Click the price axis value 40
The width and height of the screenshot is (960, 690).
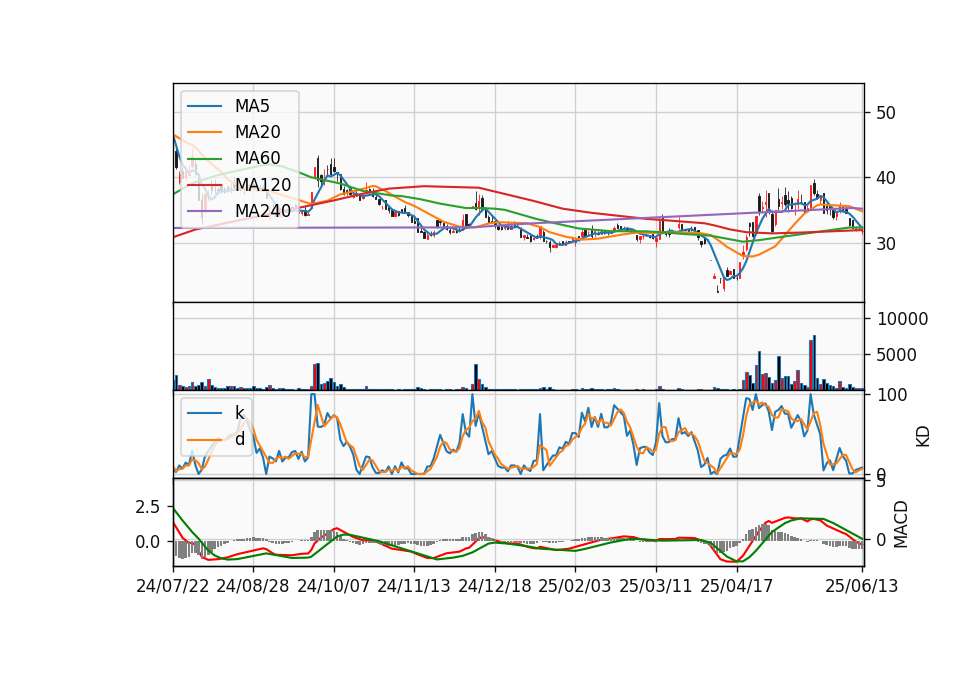click(x=886, y=178)
